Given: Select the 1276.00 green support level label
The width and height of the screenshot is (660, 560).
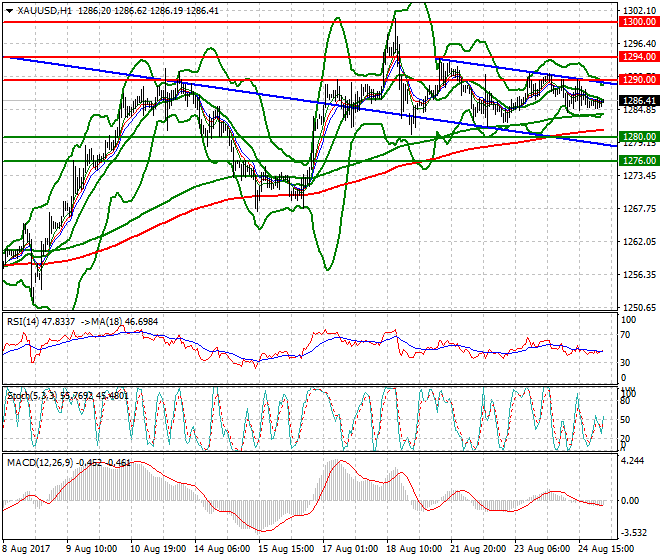Looking at the screenshot, I should [x=639, y=160].
